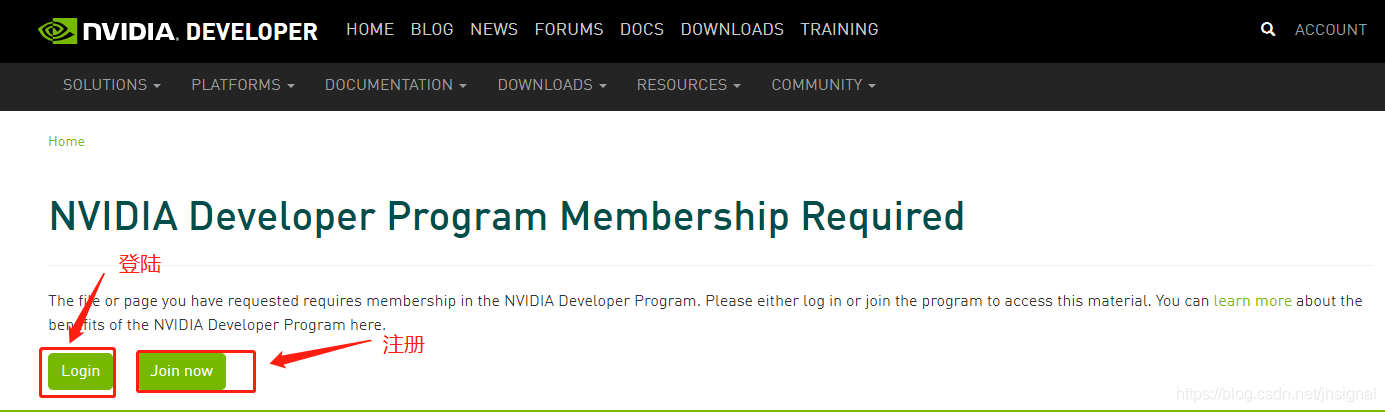Open DOCS from the top navigation
The height and width of the screenshot is (412, 1385).
(x=642, y=30)
